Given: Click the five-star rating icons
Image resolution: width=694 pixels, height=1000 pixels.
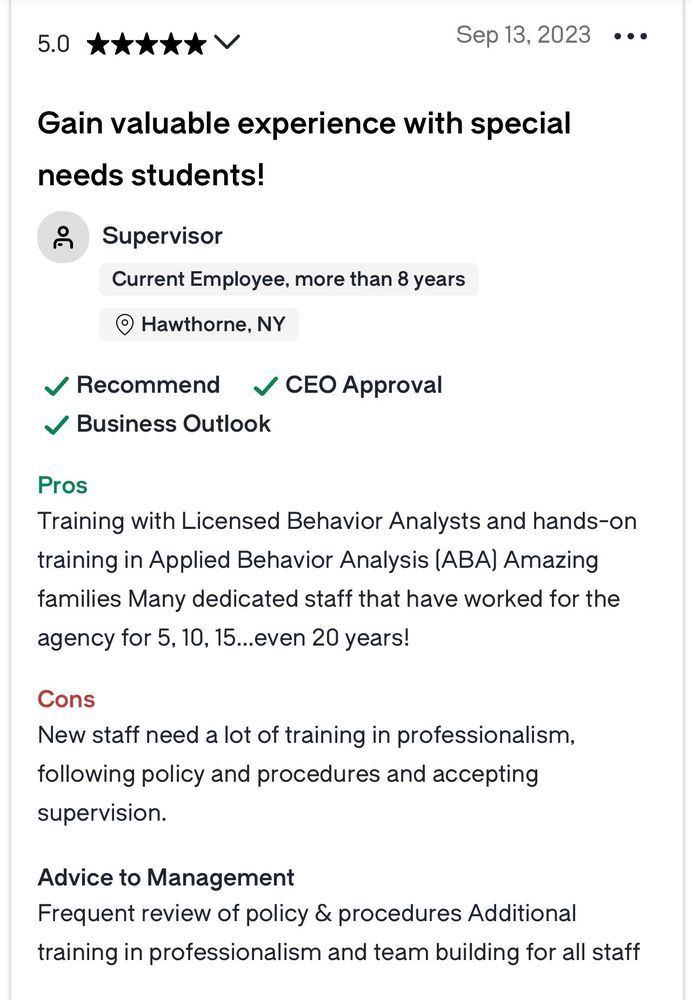Looking at the screenshot, I should click(147, 44).
